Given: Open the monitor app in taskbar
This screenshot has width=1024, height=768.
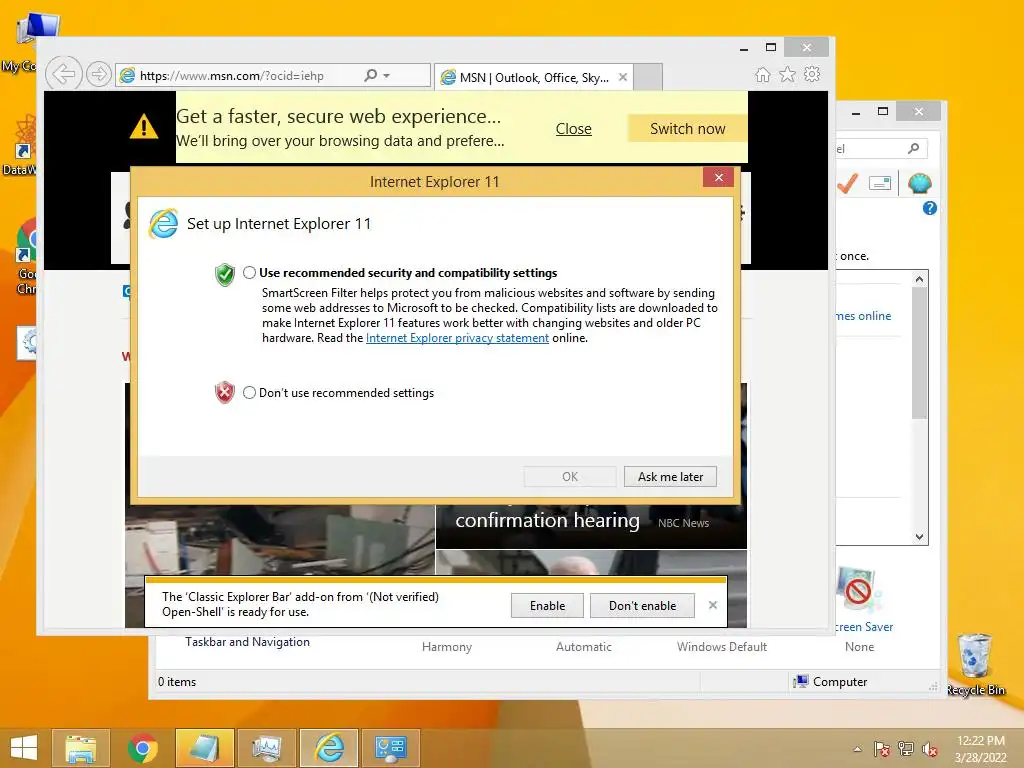Looking at the screenshot, I should (x=266, y=748).
